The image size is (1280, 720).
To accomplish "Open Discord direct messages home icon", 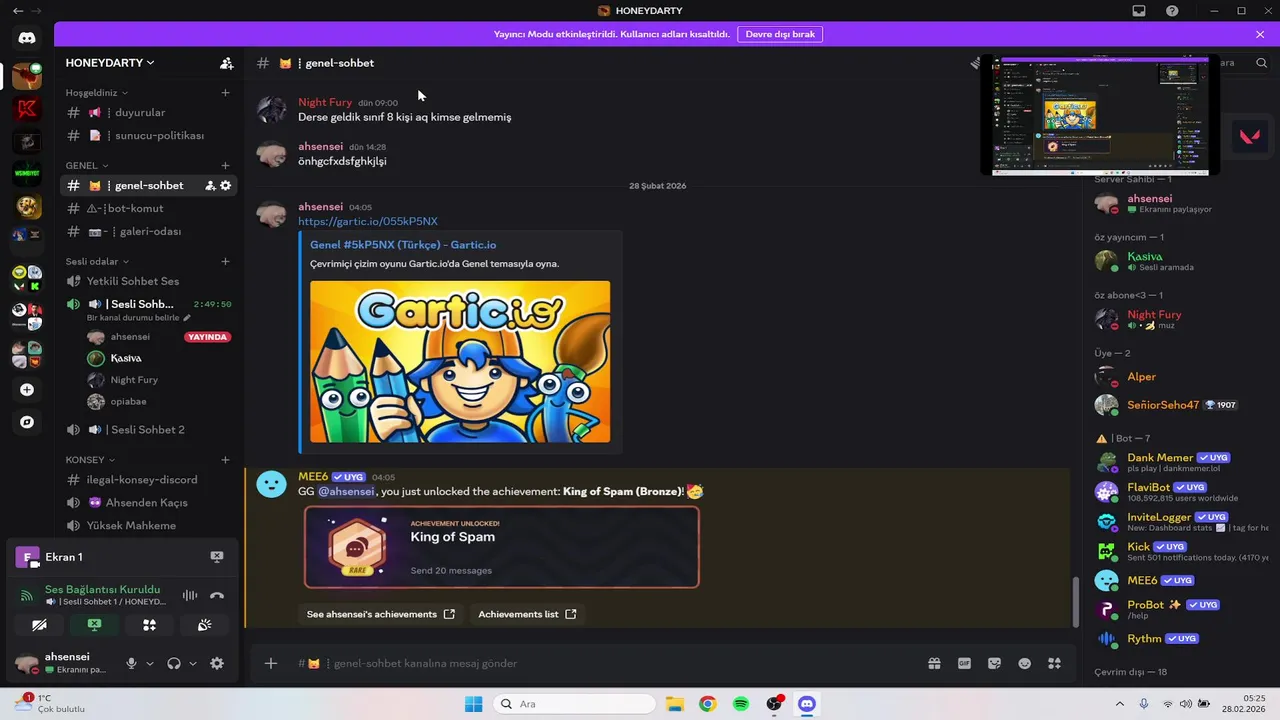I will click(x=27, y=38).
